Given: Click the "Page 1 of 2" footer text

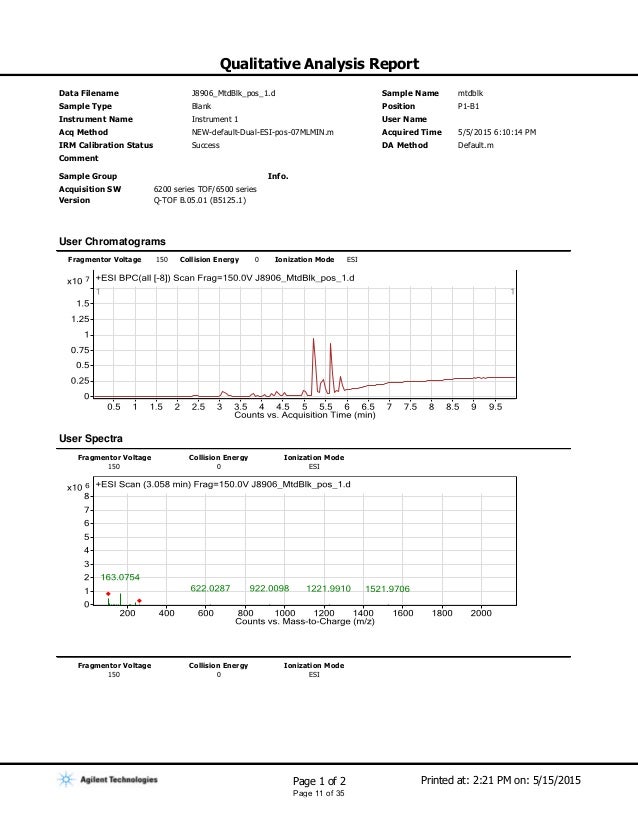Looking at the screenshot, I should 319,781.
